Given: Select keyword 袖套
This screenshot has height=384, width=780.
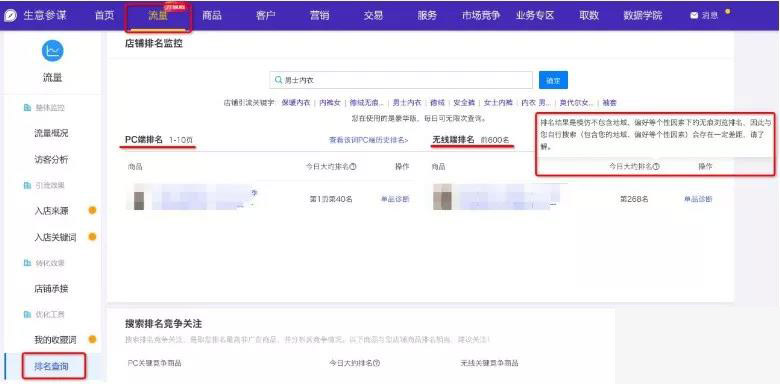Looking at the screenshot, I should click(x=609, y=103).
